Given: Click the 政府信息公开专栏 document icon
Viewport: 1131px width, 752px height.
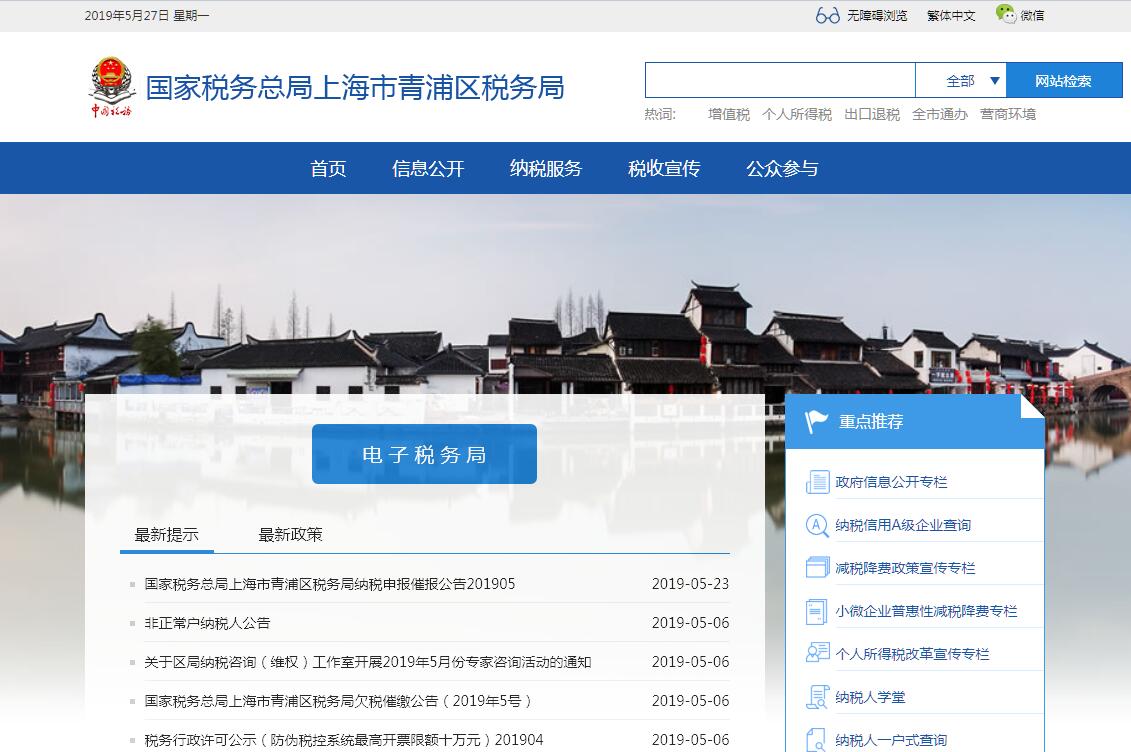Looking at the screenshot, I should pyautogui.click(x=817, y=482).
